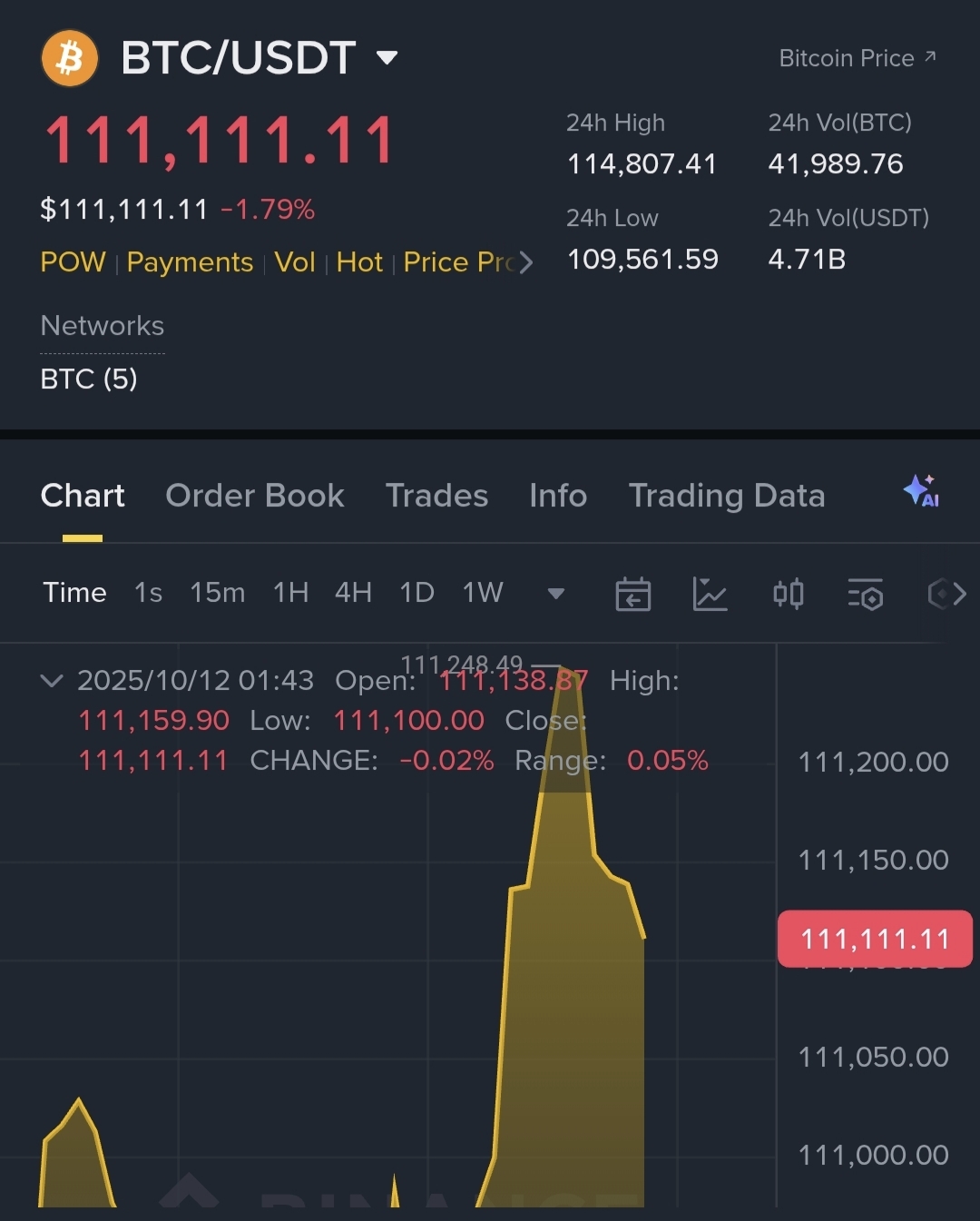Image resolution: width=980 pixels, height=1221 pixels.
Task: Switch to the Order Book tab
Action: [255, 496]
